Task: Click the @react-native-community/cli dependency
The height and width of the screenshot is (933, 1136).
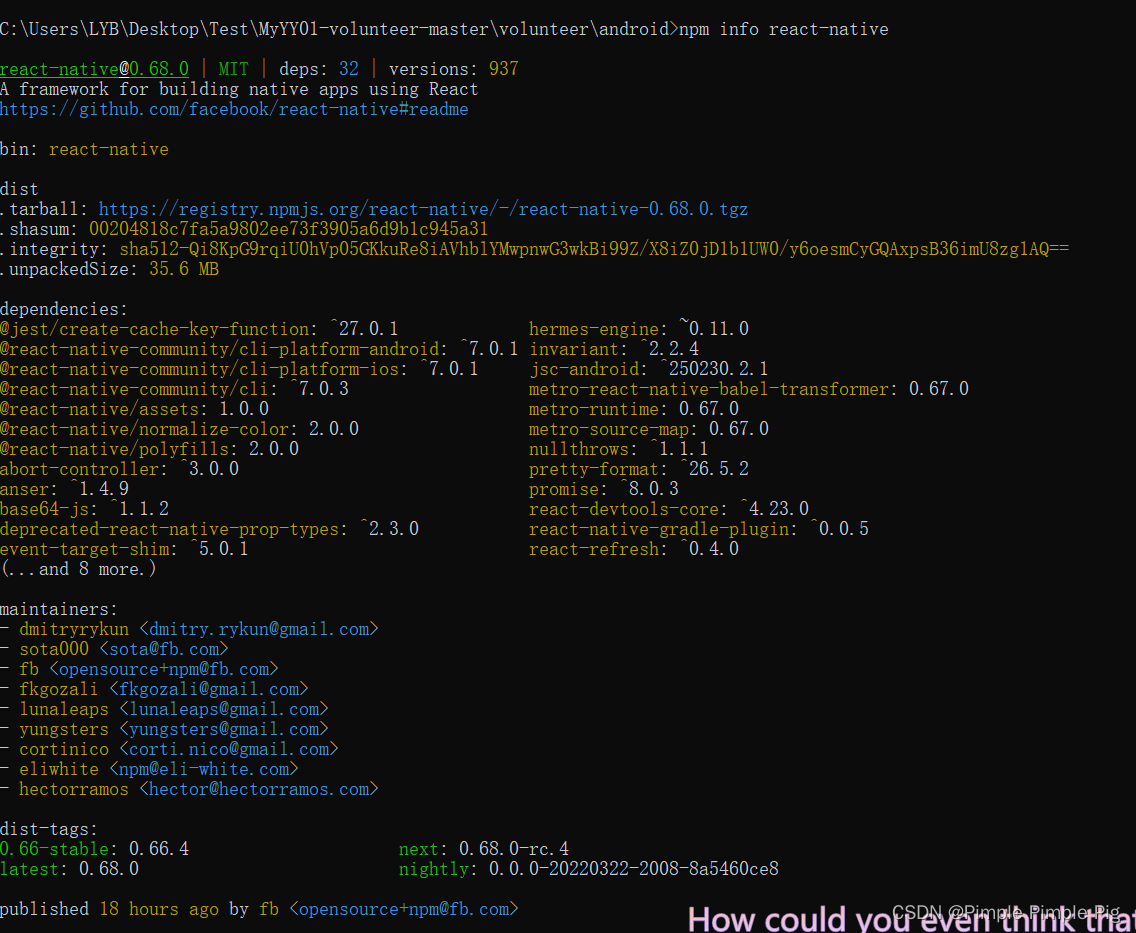Action: point(174,389)
